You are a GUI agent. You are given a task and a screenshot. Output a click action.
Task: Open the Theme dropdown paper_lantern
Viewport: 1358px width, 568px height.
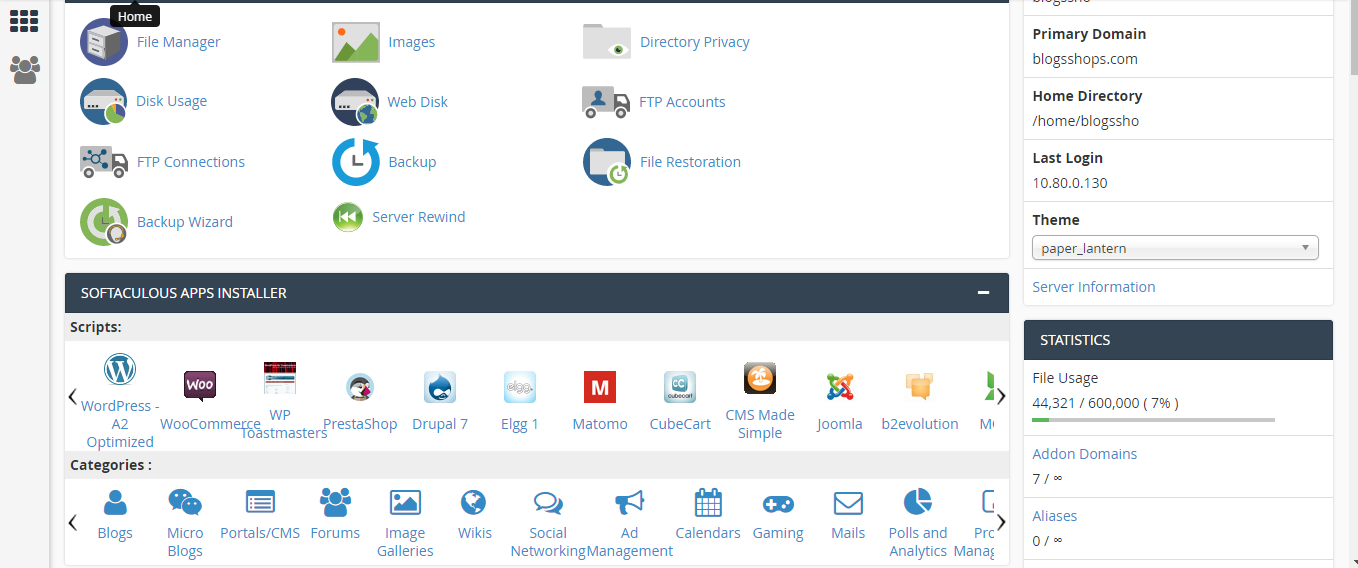click(1175, 248)
